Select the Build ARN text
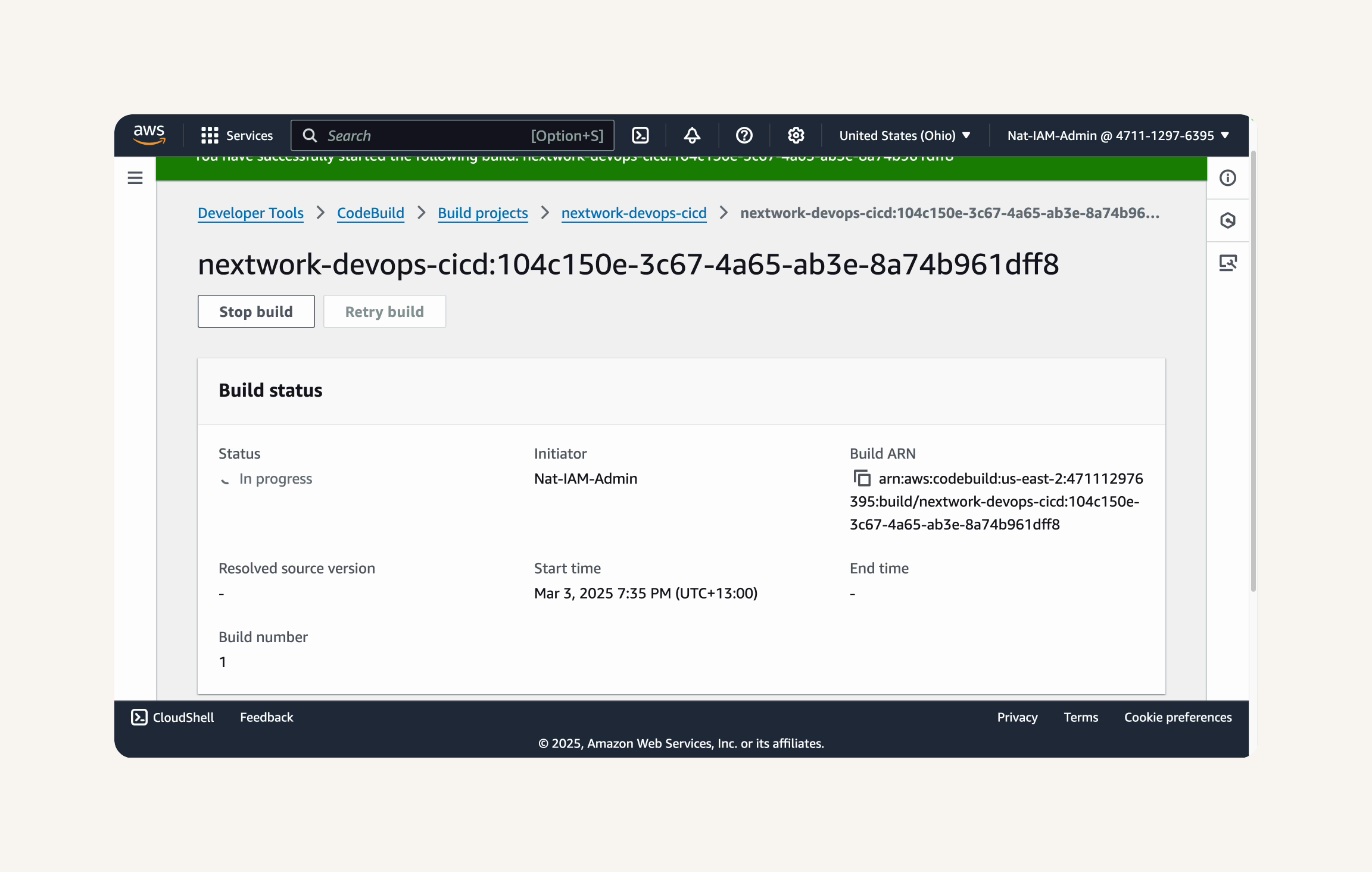 [997, 502]
